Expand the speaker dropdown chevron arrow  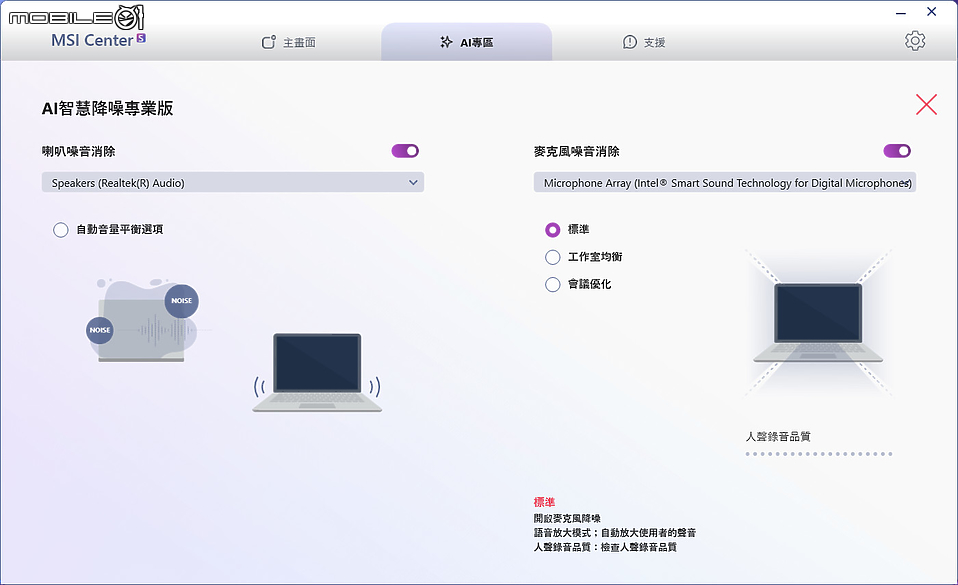pyautogui.click(x=413, y=183)
